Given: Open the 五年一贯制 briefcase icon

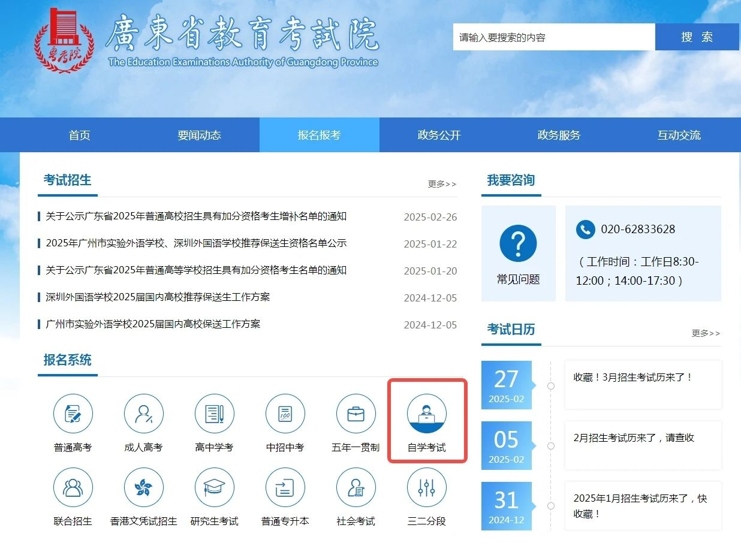Looking at the screenshot, I should point(356,414).
